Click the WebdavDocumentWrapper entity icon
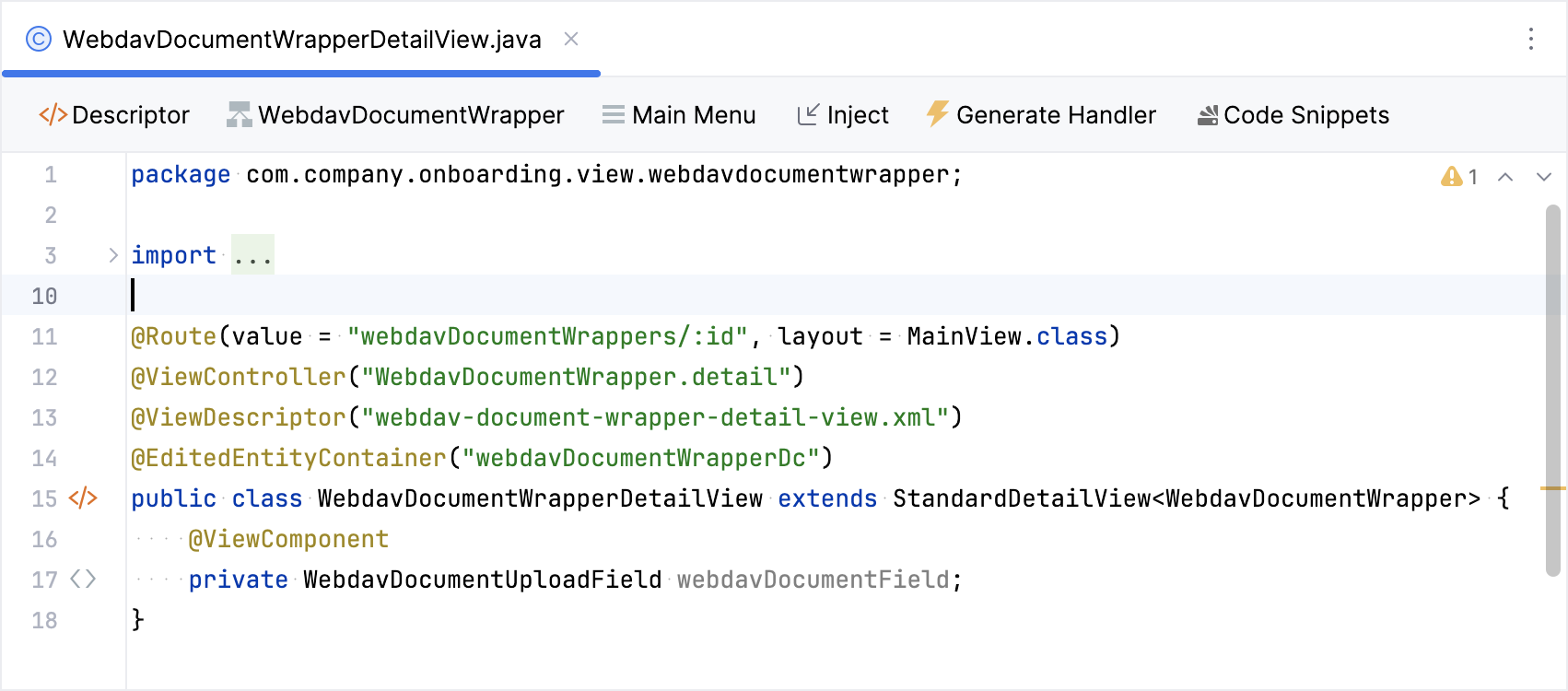The width and height of the screenshot is (1568, 691). point(240,114)
